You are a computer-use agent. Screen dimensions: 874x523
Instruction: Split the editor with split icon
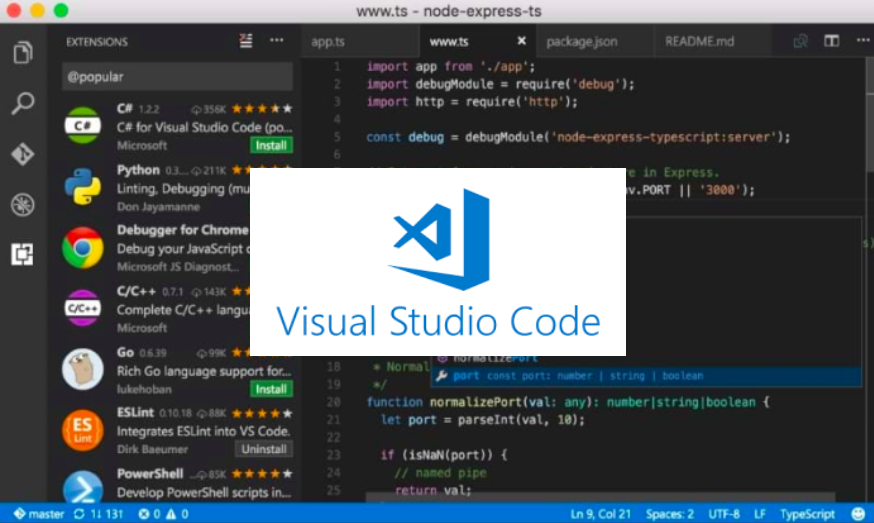pyautogui.click(x=832, y=41)
